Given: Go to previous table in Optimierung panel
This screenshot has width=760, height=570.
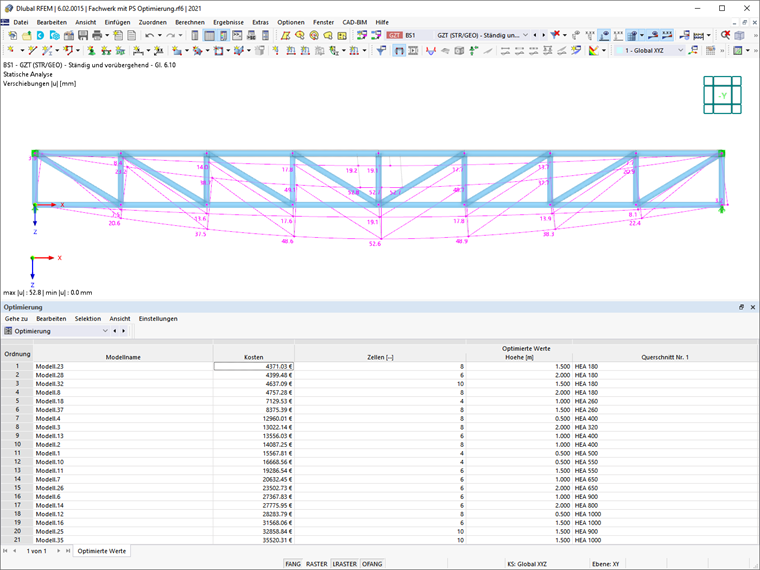Looking at the screenshot, I should 114,331.
